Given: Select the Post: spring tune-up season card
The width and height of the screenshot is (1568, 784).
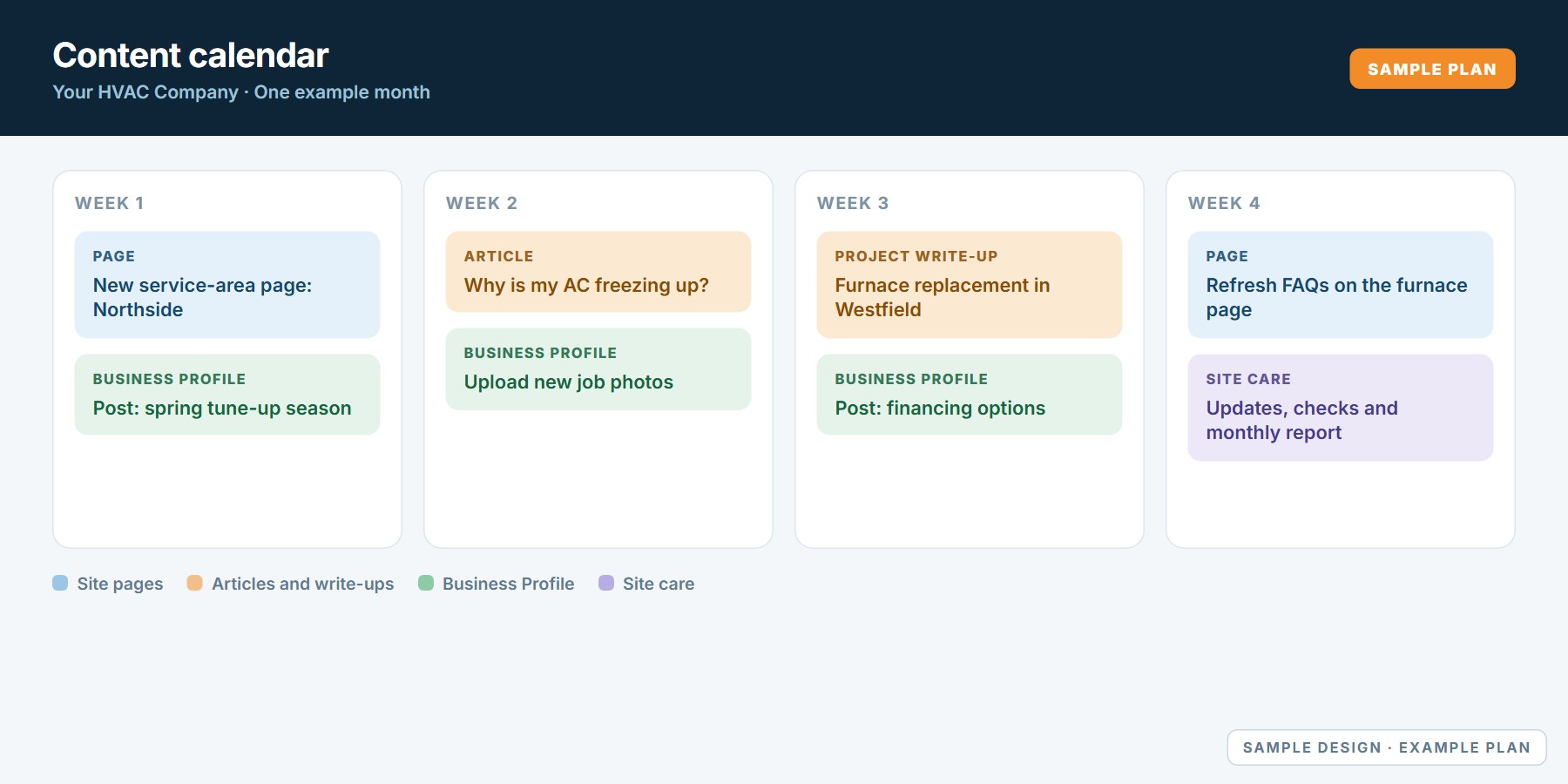Looking at the screenshot, I should coord(227,395).
